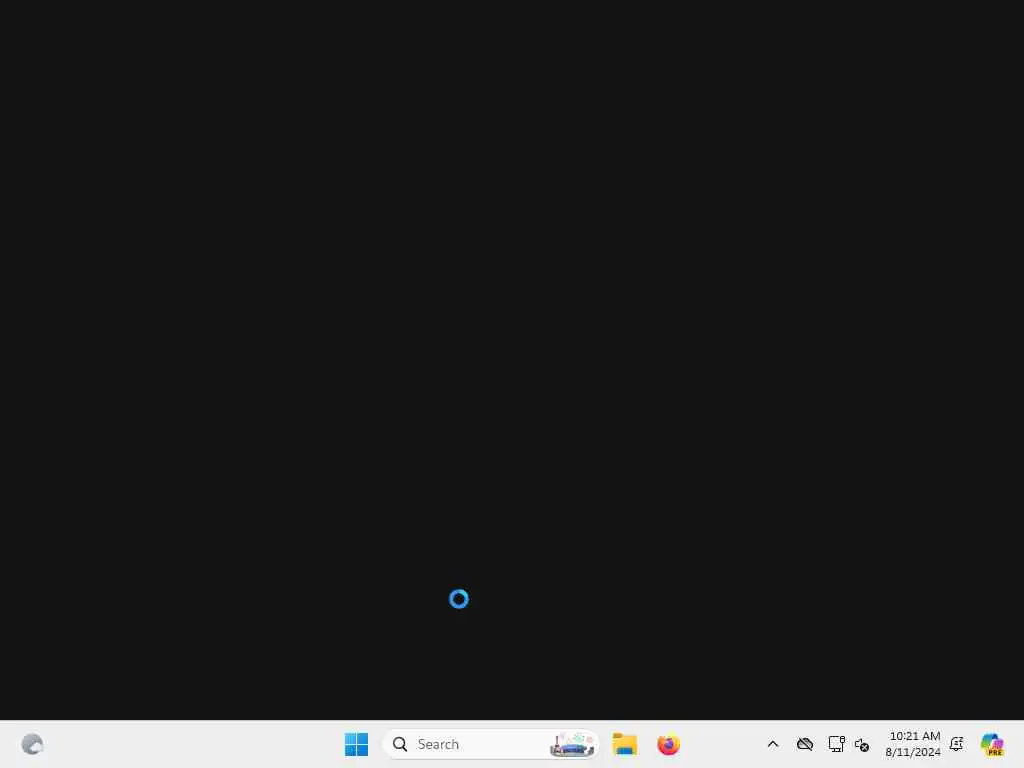Click the muted volume tray icon
The image size is (1024, 768).
[x=862, y=744]
